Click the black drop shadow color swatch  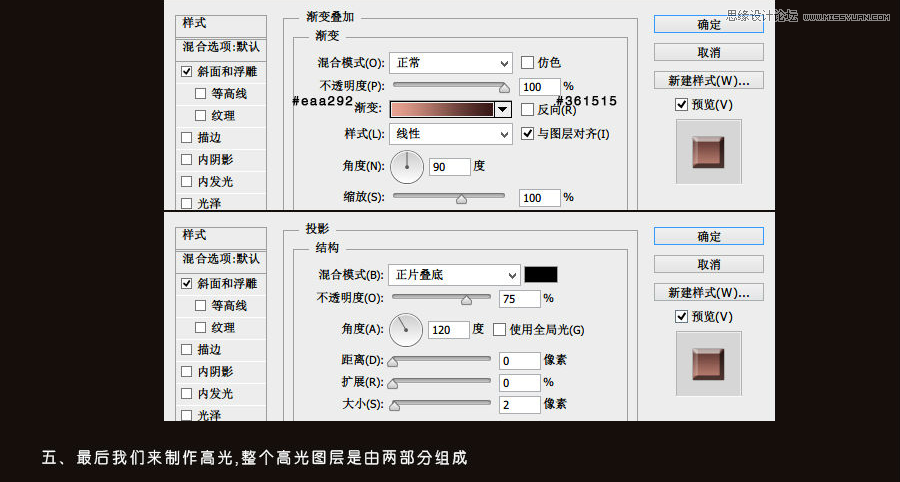541,274
